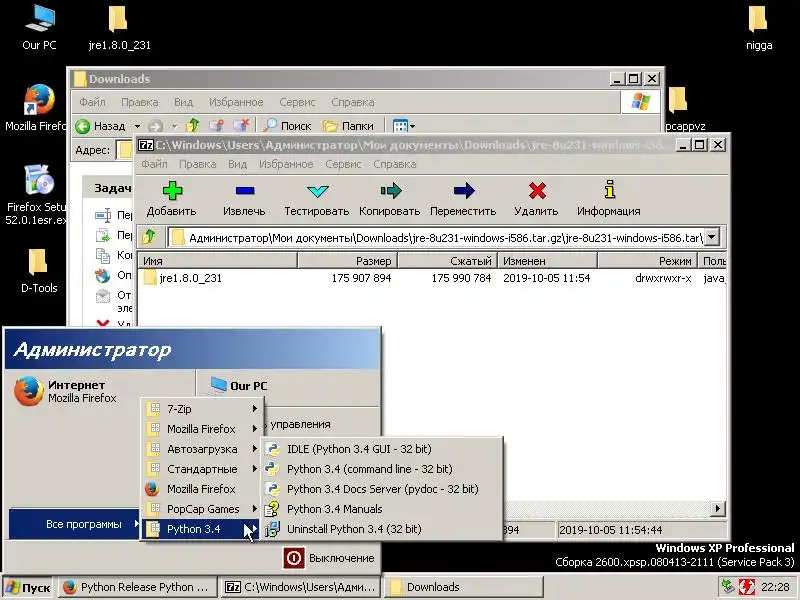This screenshot has height=600, width=800.
Task: Sort by Изменен column header
Action: (547, 261)
